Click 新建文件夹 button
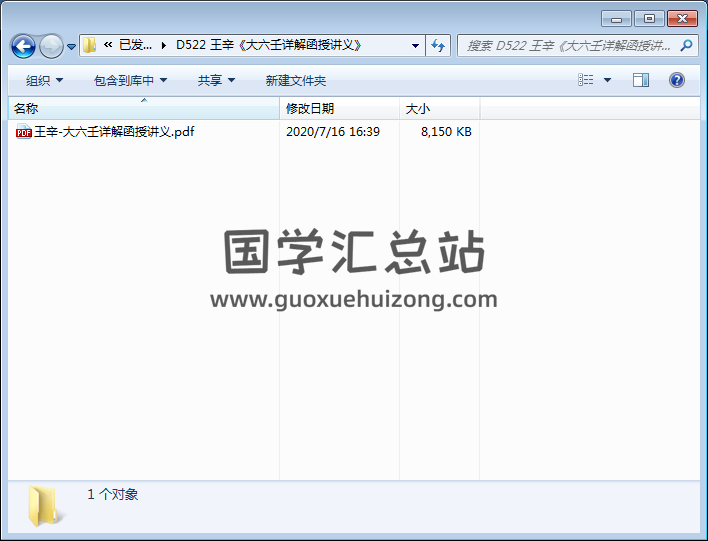Image resolution: width=708 pixels, height=541 pixels. [296, 80]
